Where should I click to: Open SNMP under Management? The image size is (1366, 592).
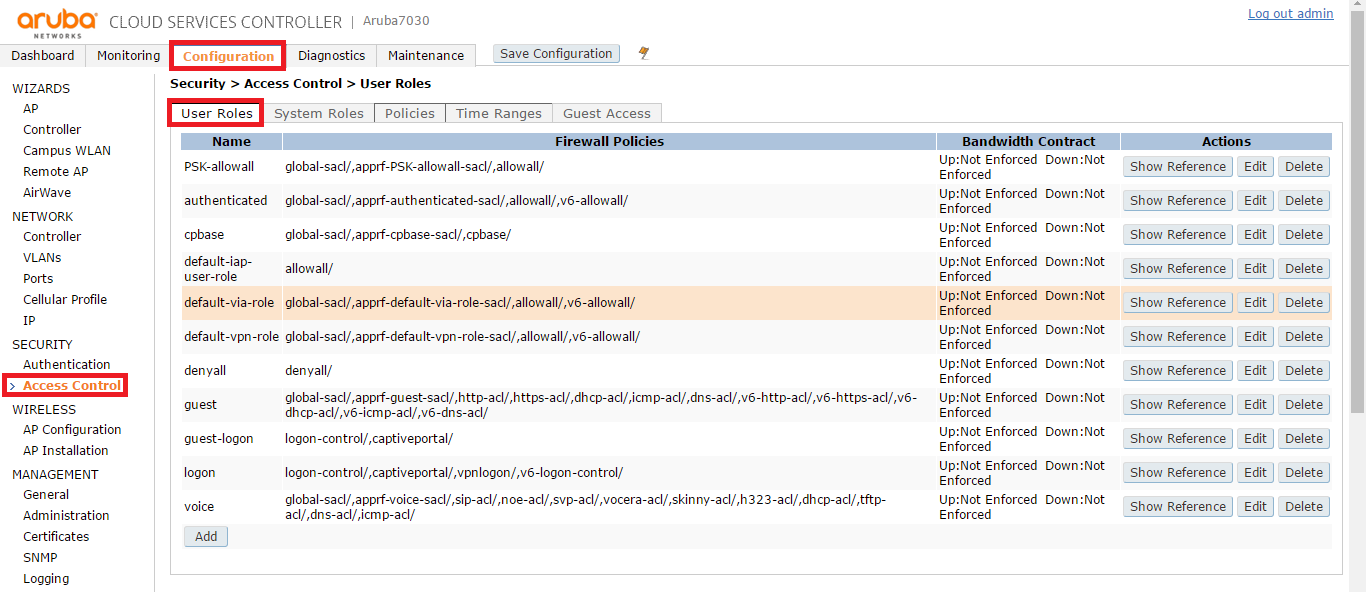pyautogui.click(x=40, y=557)
